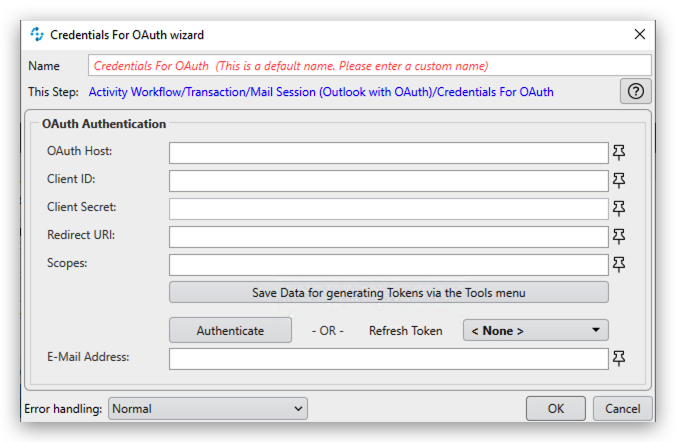This screenshot has width=676, height=442.
Task: Focus the OAuth Host input field
Action: pos(388,153)
